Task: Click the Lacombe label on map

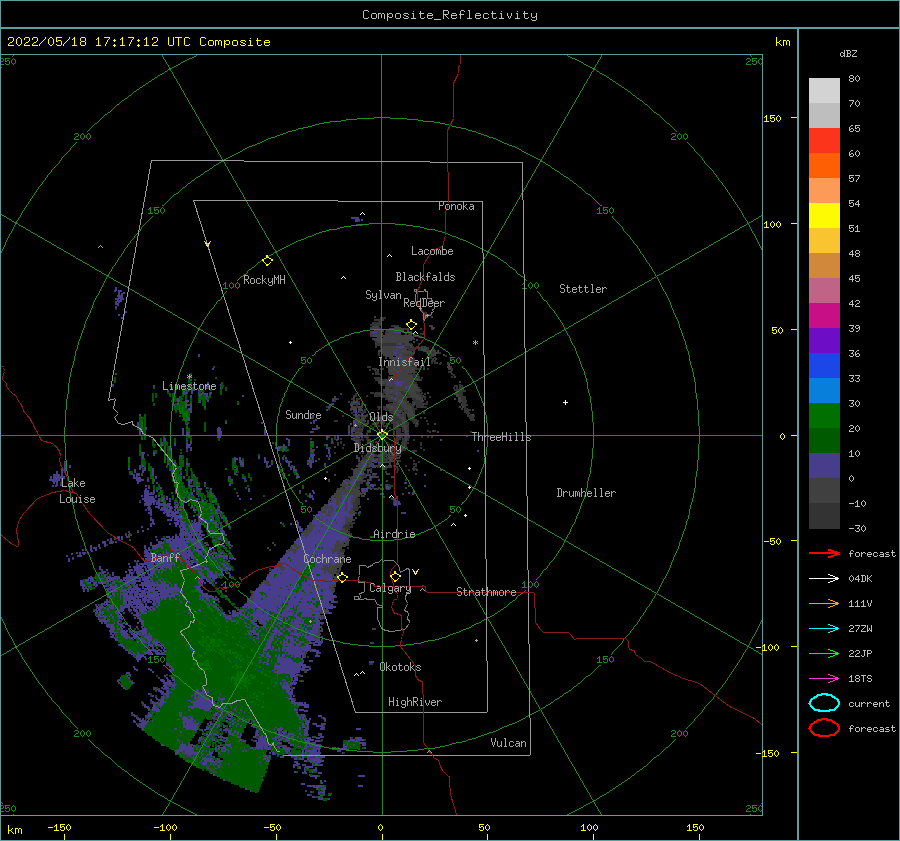Action: pyautogui.click(x=432, y=251)
